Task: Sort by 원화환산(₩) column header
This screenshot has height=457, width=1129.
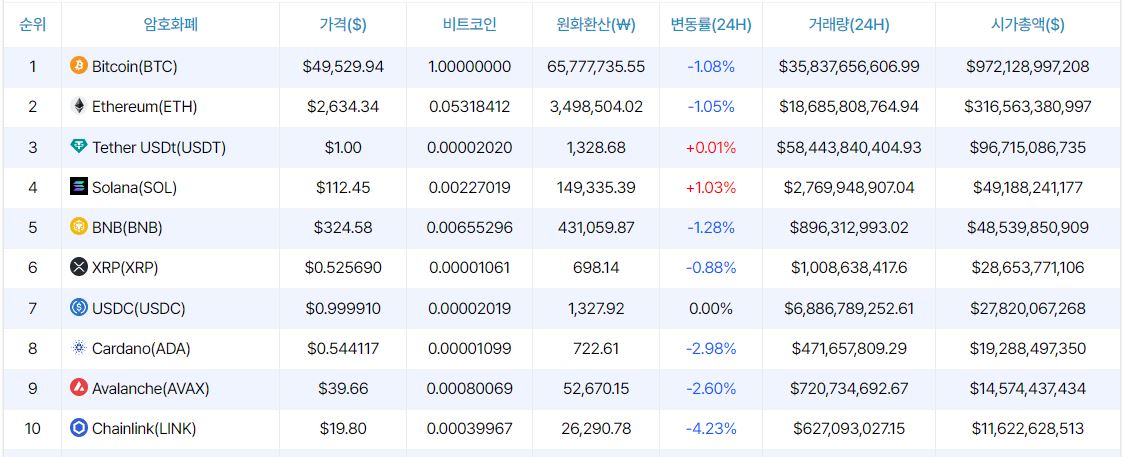Action: click(x=595, y=24)
